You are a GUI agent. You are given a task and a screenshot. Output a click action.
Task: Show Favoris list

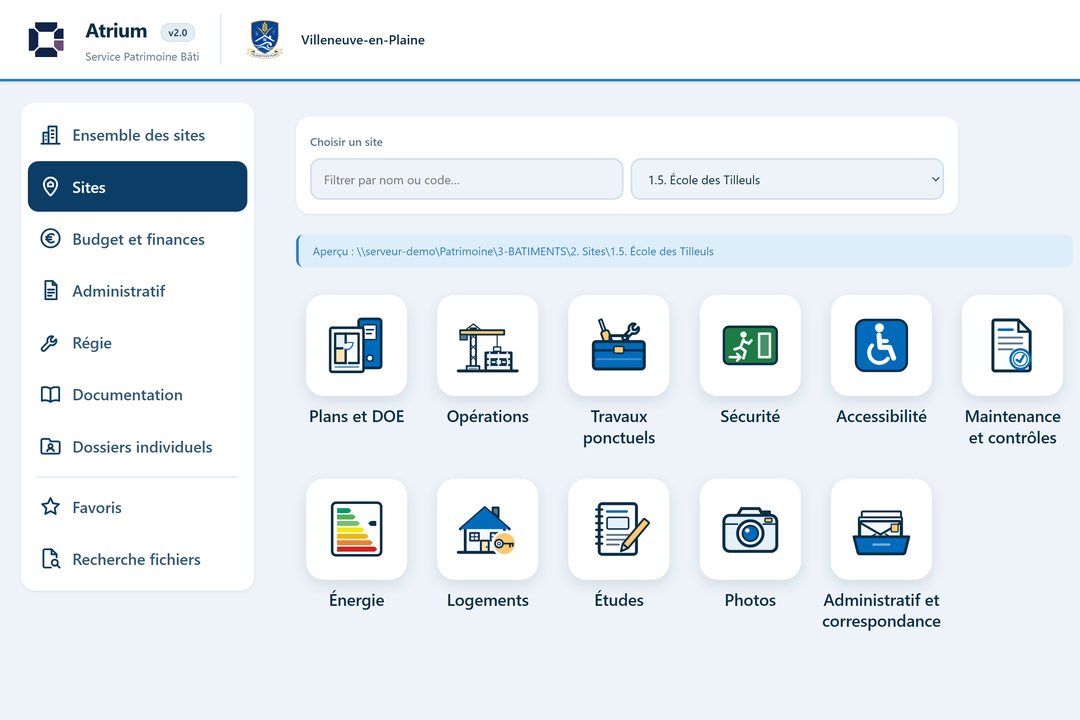[x=138, y=507]
